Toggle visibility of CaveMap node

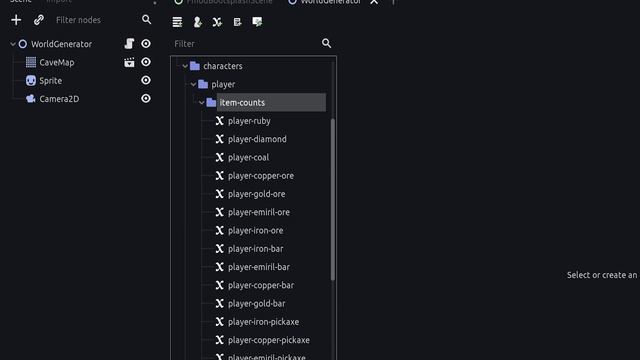pos(146,62)
